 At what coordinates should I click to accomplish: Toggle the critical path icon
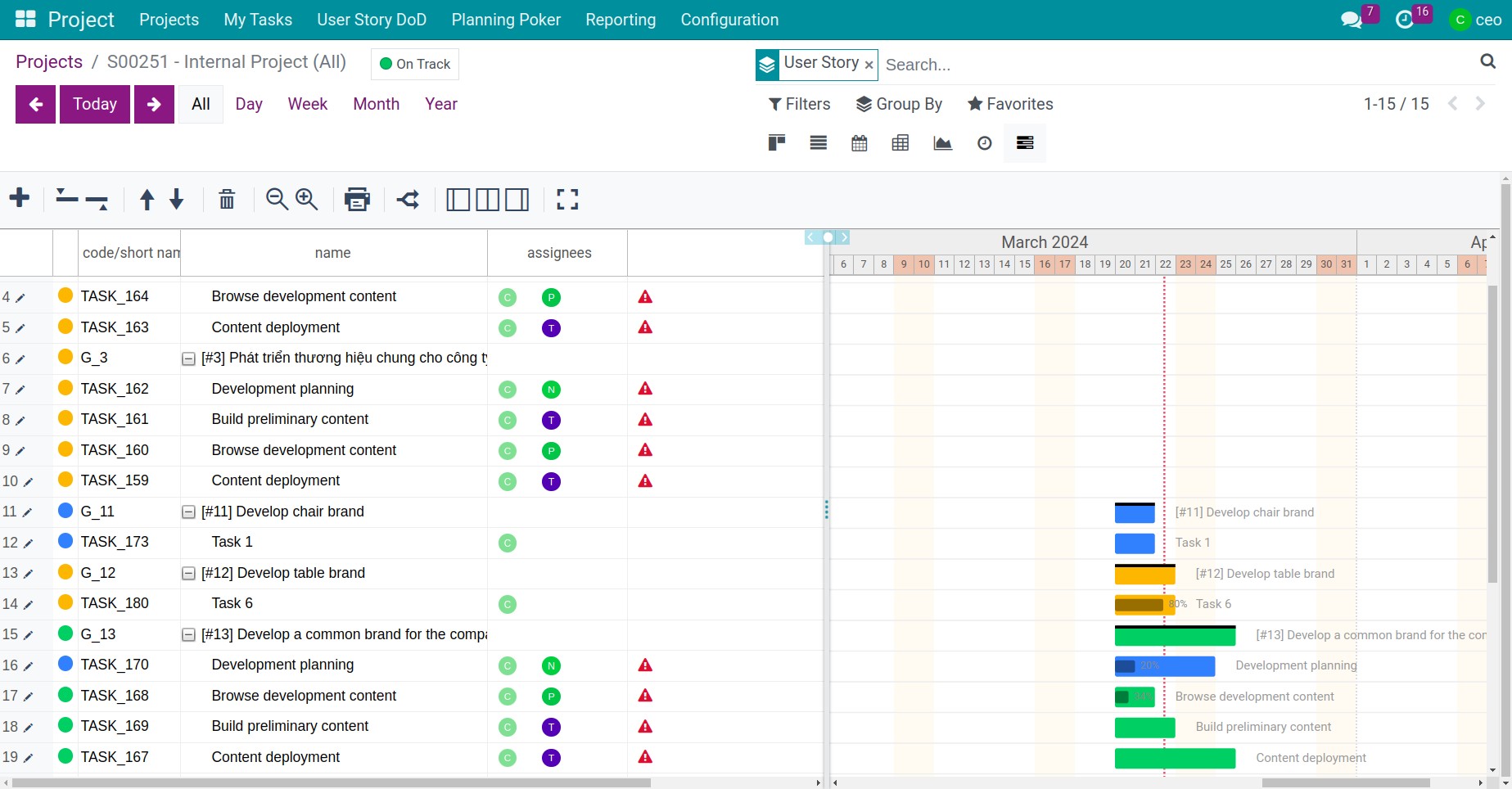[408, 199]
